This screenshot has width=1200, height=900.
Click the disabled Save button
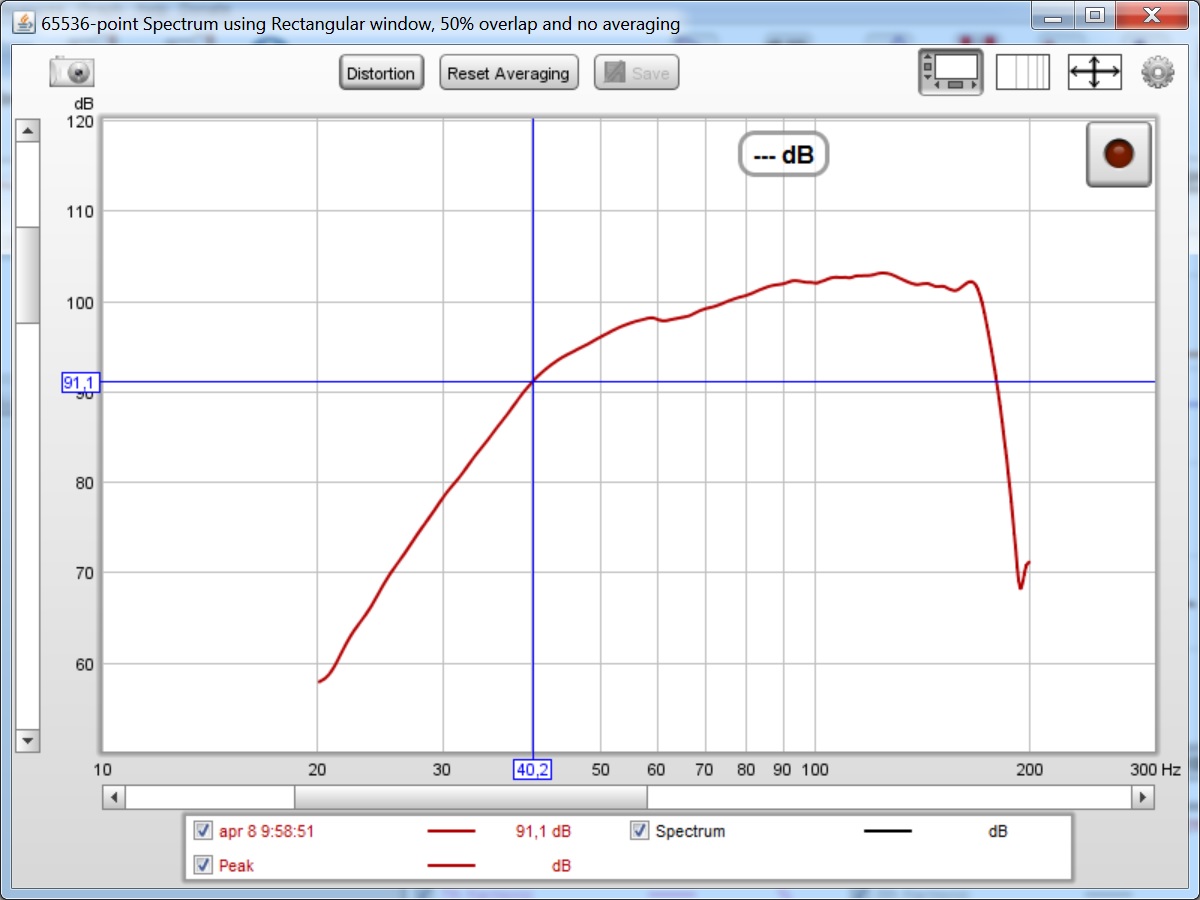point(637,73)
